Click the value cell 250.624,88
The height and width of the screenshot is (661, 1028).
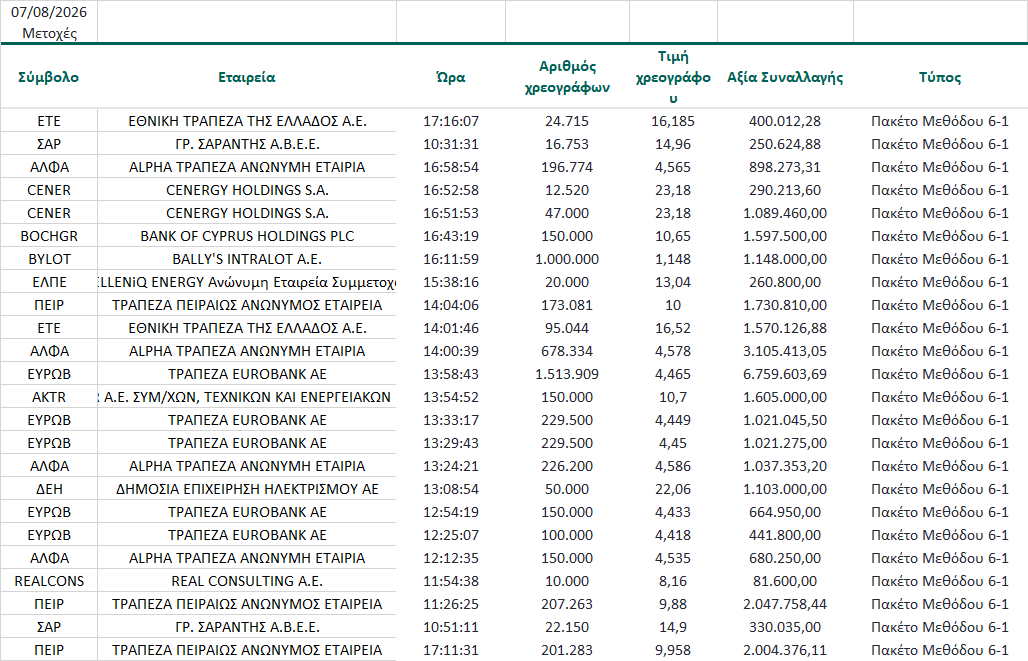point(785,144)
